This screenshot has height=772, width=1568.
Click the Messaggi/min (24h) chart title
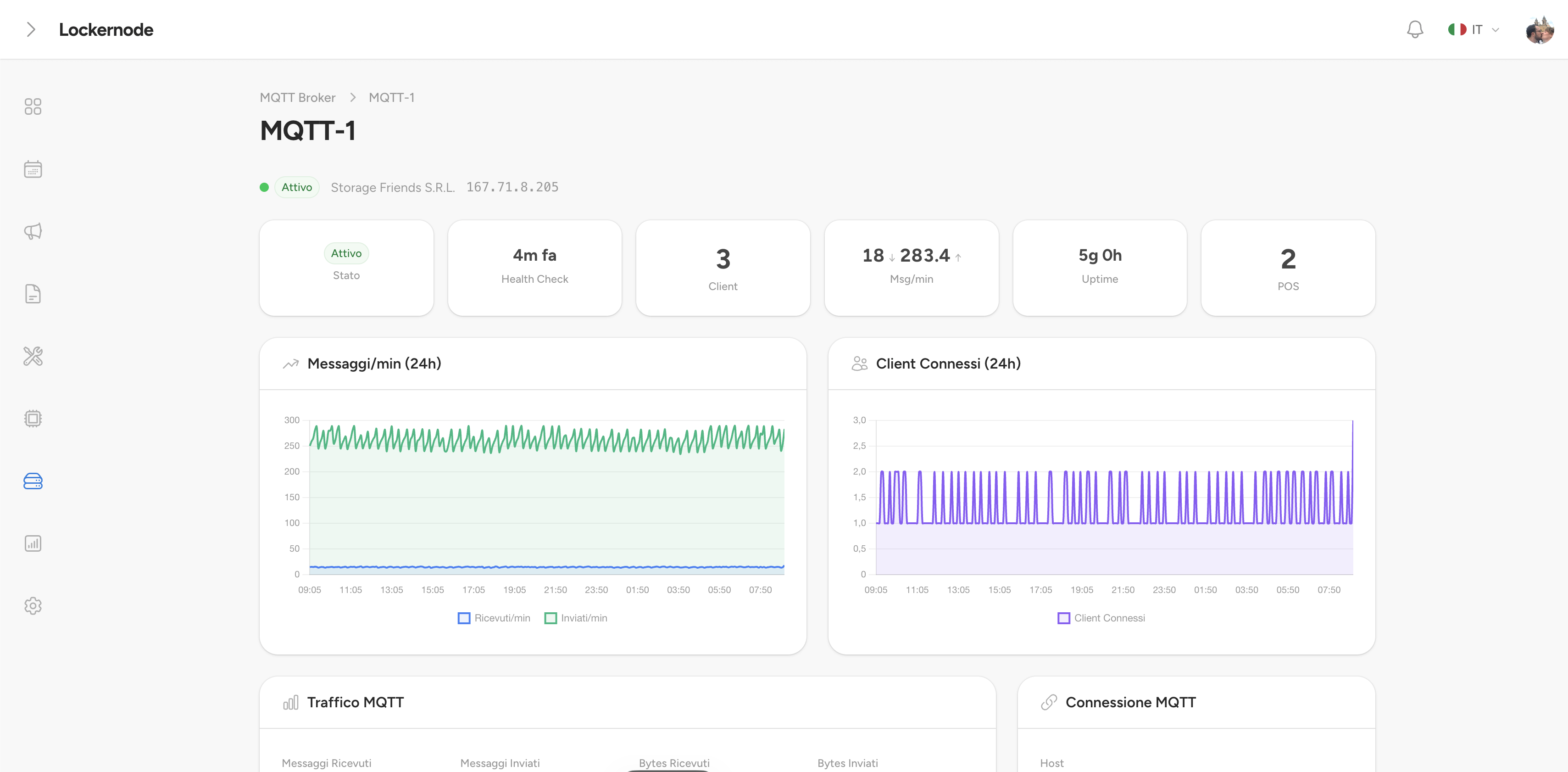[374, 364]
